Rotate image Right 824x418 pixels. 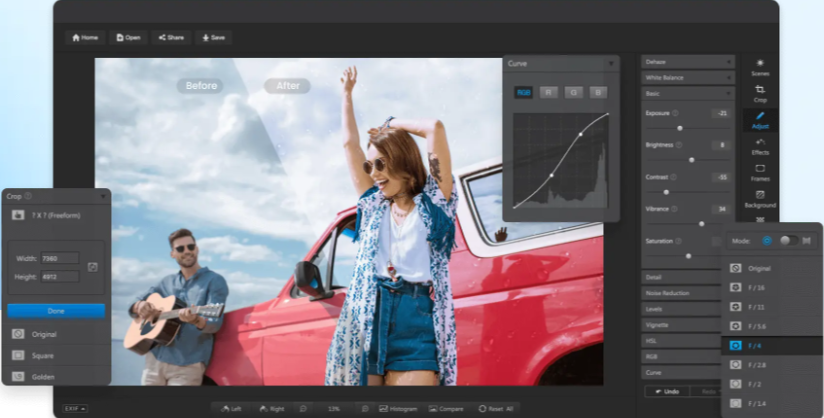(272, 409)
